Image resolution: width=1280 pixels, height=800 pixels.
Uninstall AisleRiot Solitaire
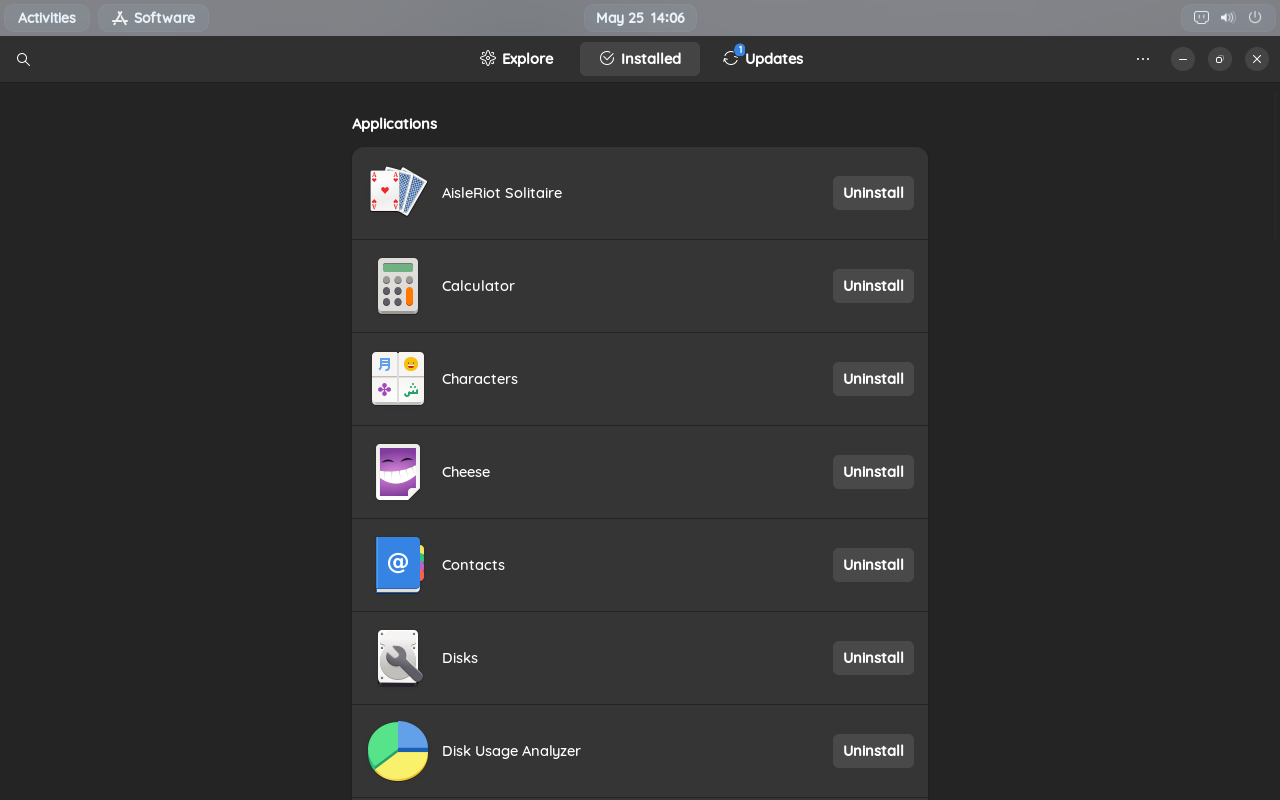(873, 193)
